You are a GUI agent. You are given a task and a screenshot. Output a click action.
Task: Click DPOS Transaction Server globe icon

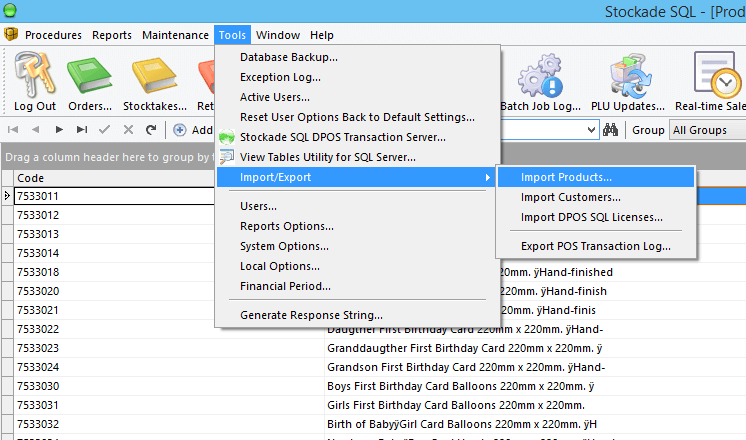(x=227, y=137)
